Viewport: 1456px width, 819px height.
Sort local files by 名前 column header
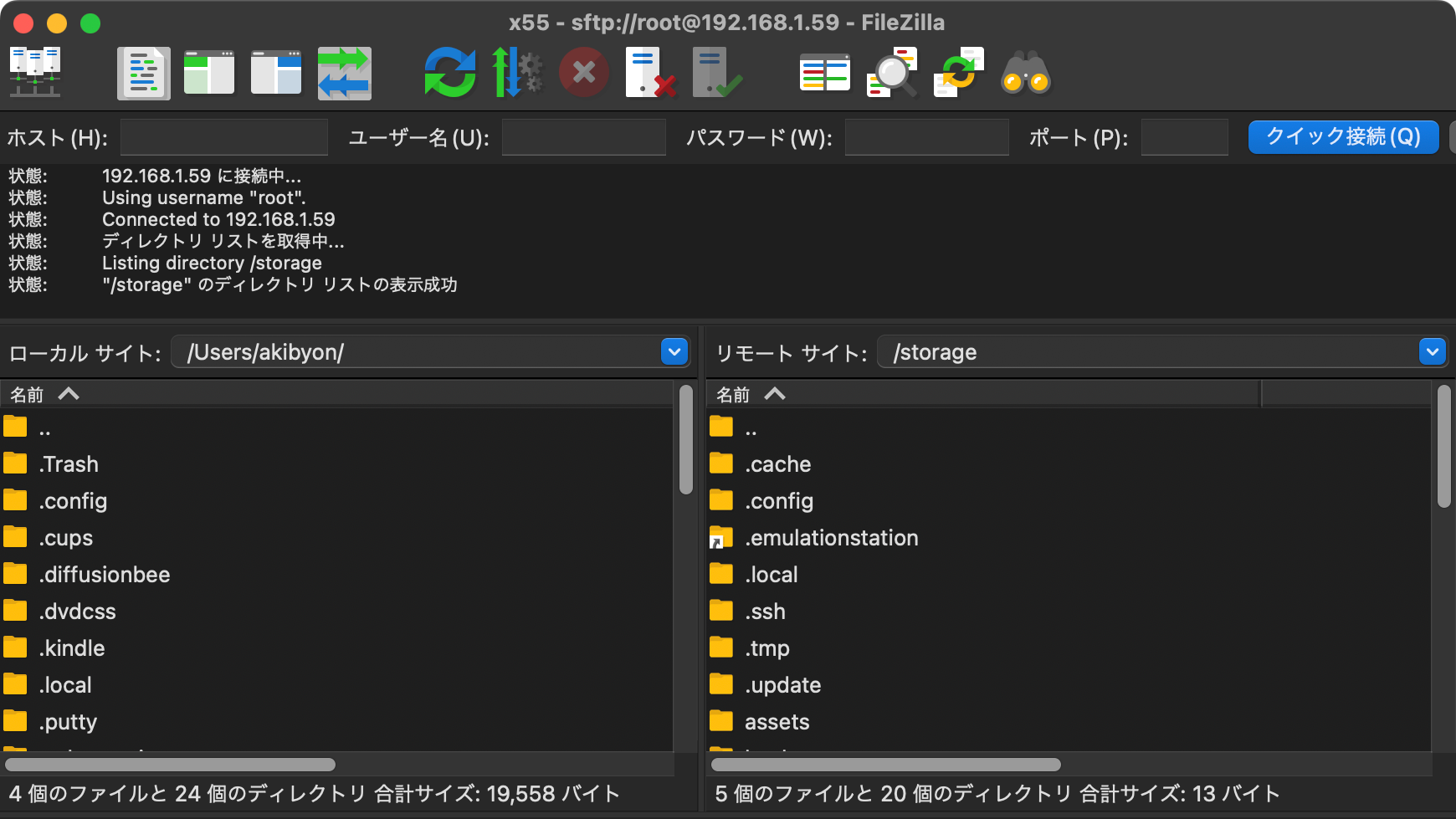28,394
